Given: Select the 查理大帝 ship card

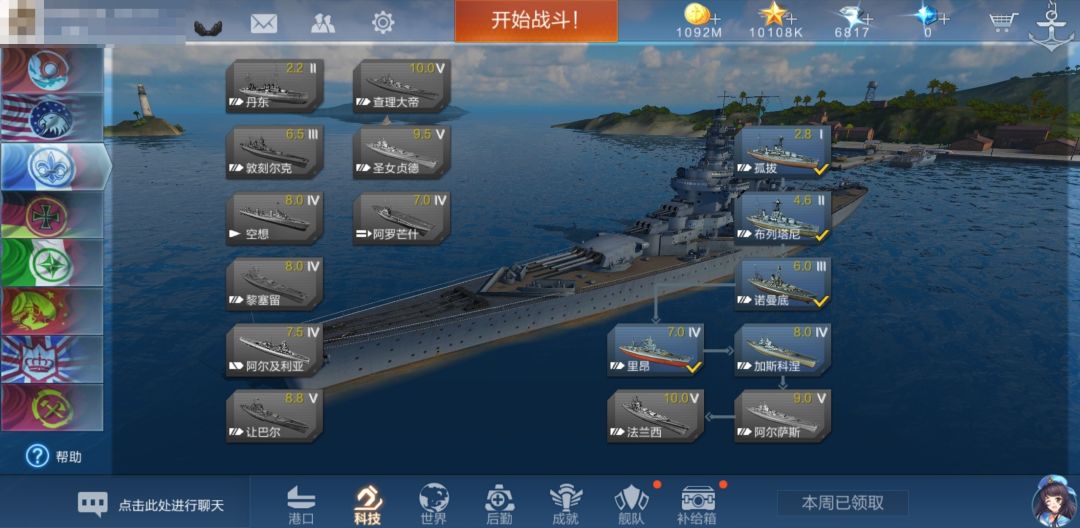Looking at the screenshot, I should [402, 86].
